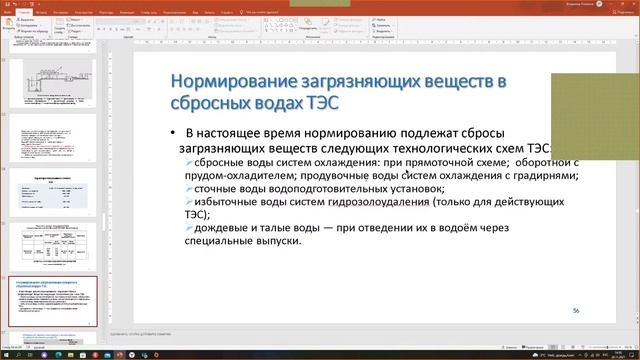
Task: Open the user account avatar
Action: [x=599, y=4]
